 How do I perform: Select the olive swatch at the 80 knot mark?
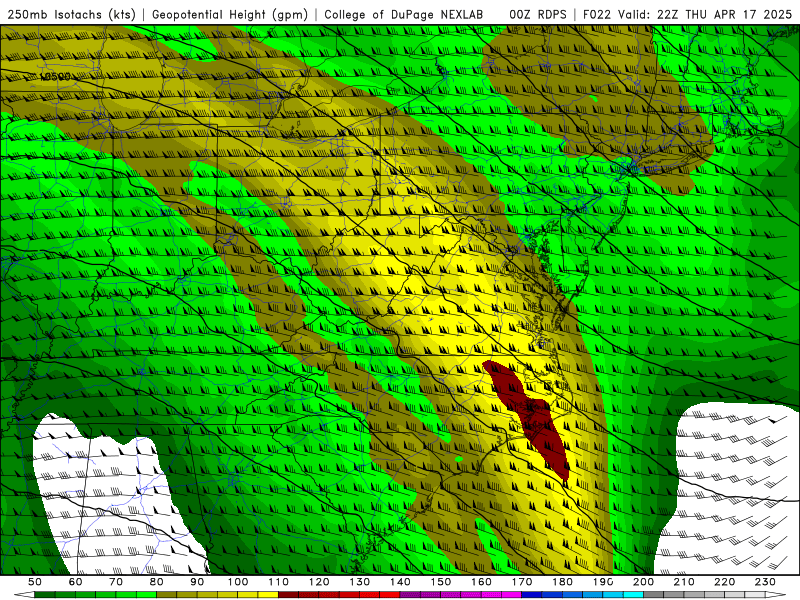click(x=166, y=595)
